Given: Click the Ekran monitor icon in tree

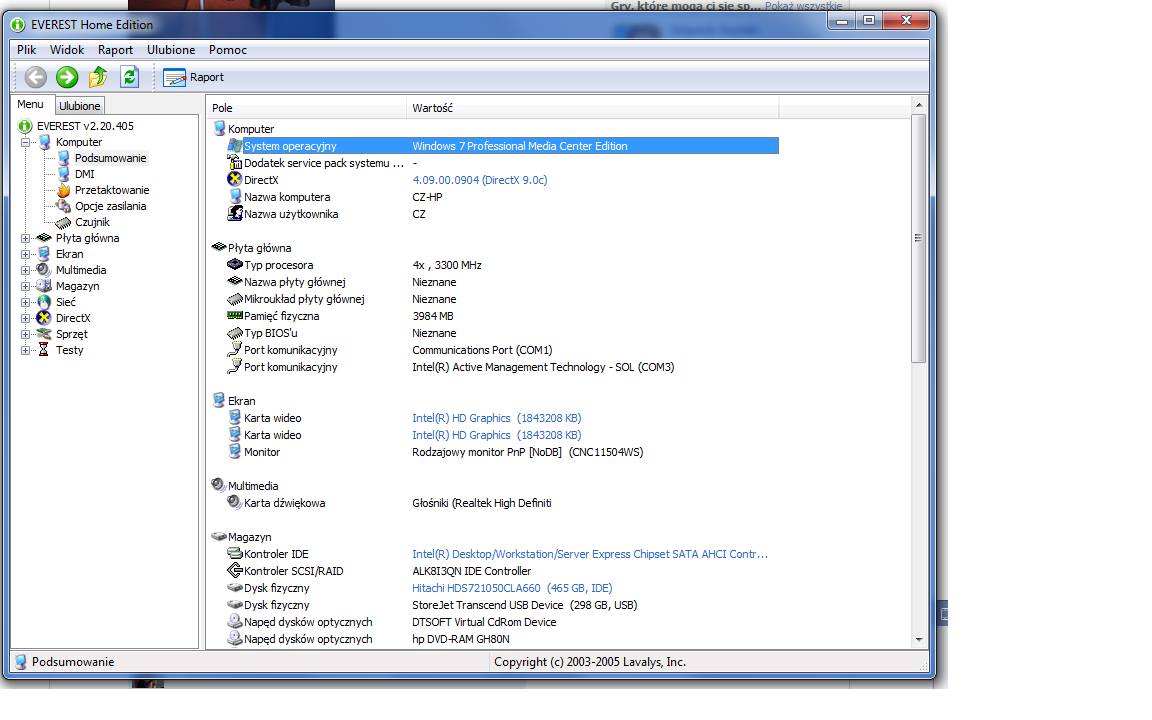Looking at the screenshot, I should coord(43,254).
